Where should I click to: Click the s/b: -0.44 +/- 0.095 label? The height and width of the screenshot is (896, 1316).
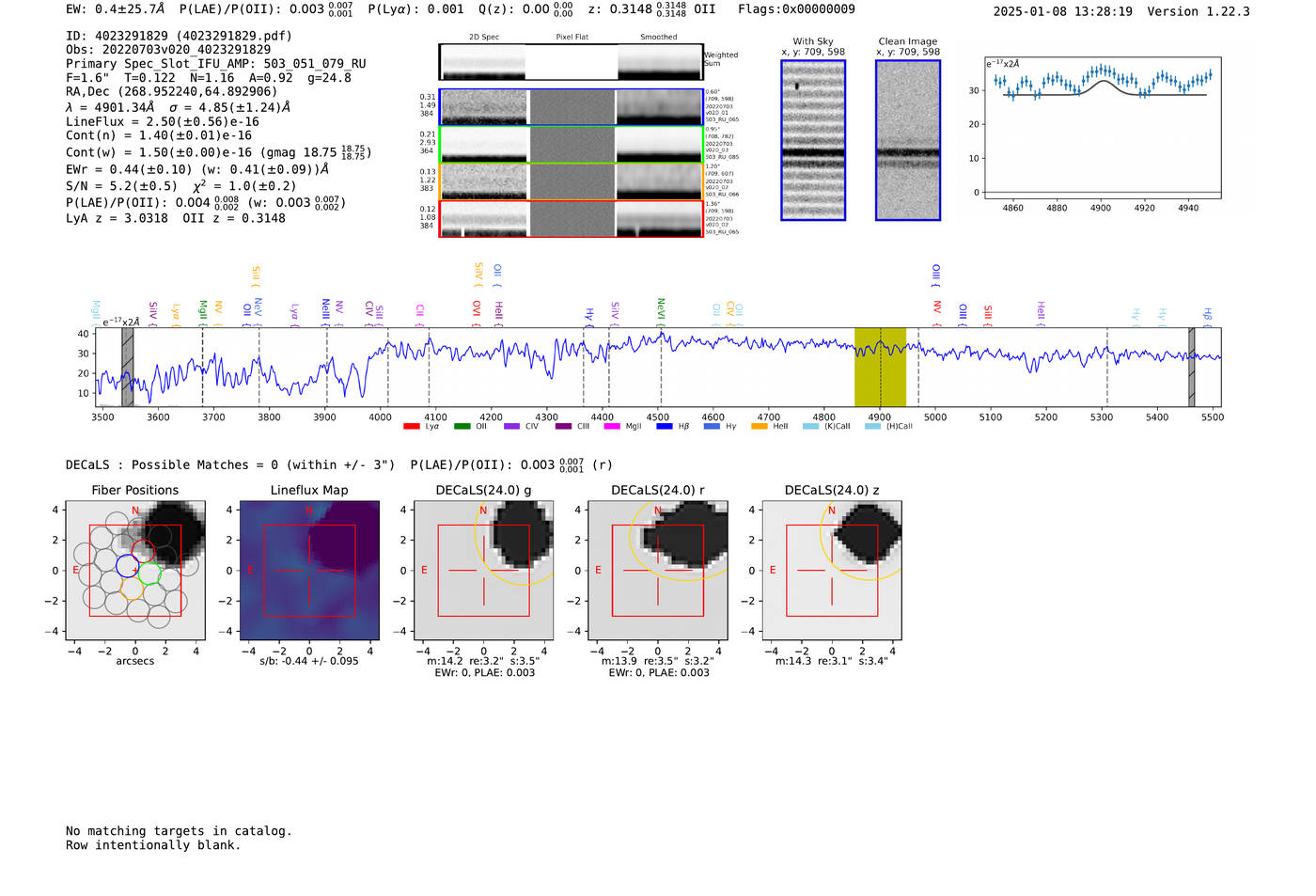[x=309, y=661]
